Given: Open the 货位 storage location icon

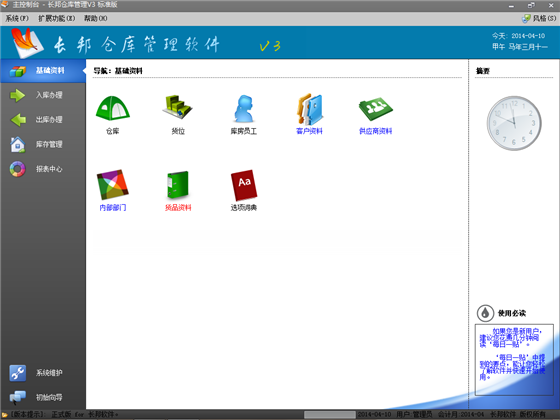Looking at the screenshot, I should [x=178, y=106].
